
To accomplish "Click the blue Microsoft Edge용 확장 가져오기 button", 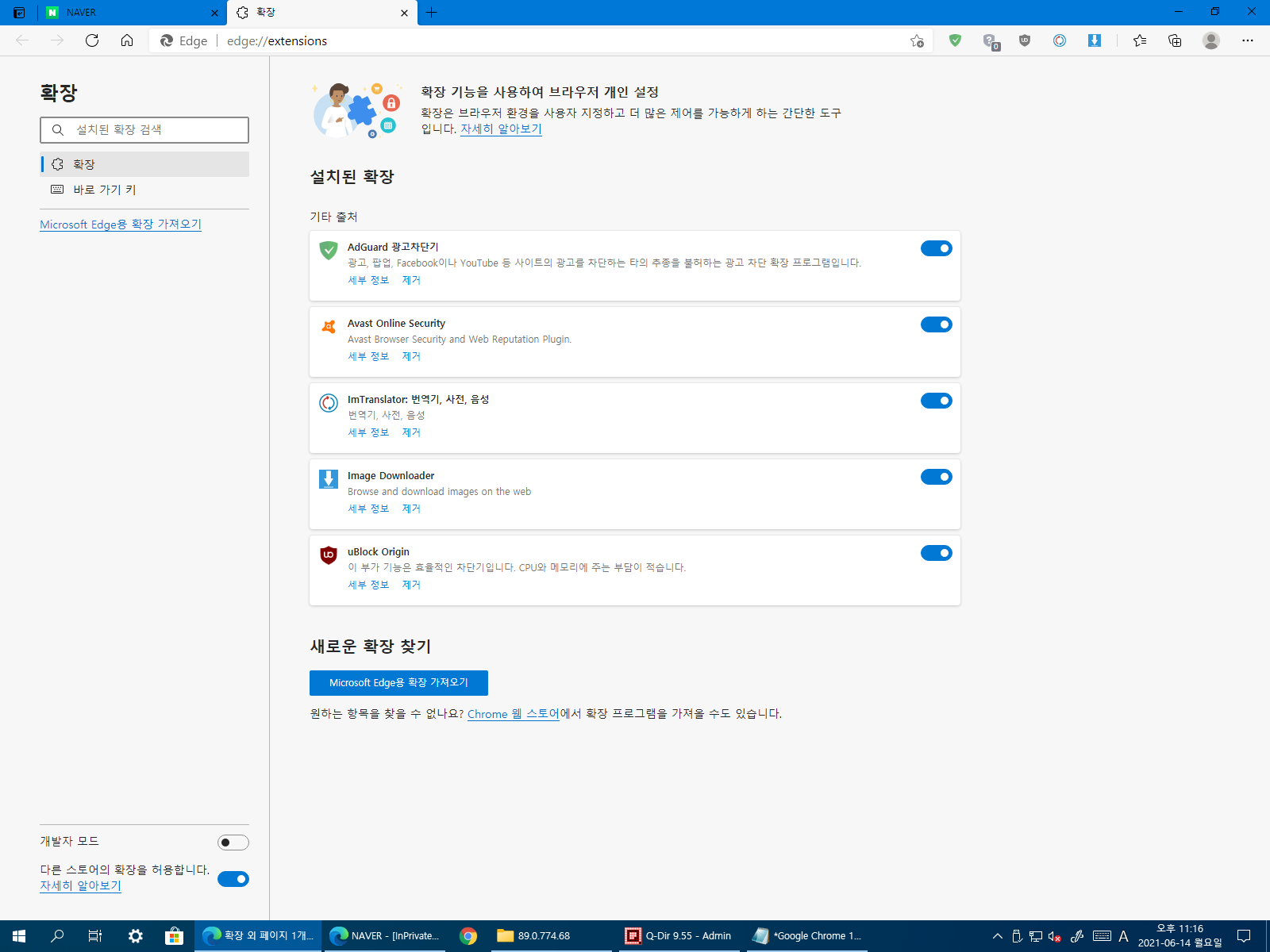I will (398, 683).
